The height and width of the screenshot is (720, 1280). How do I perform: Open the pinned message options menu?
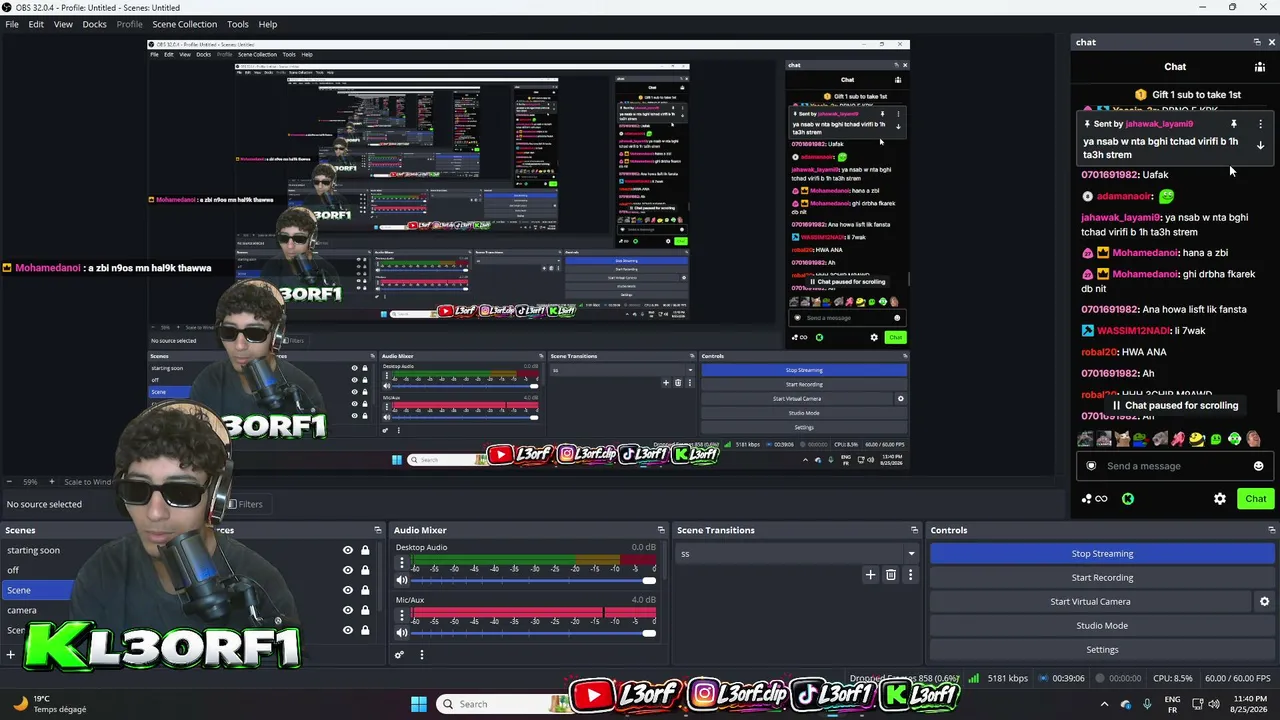pos(1260,124)
